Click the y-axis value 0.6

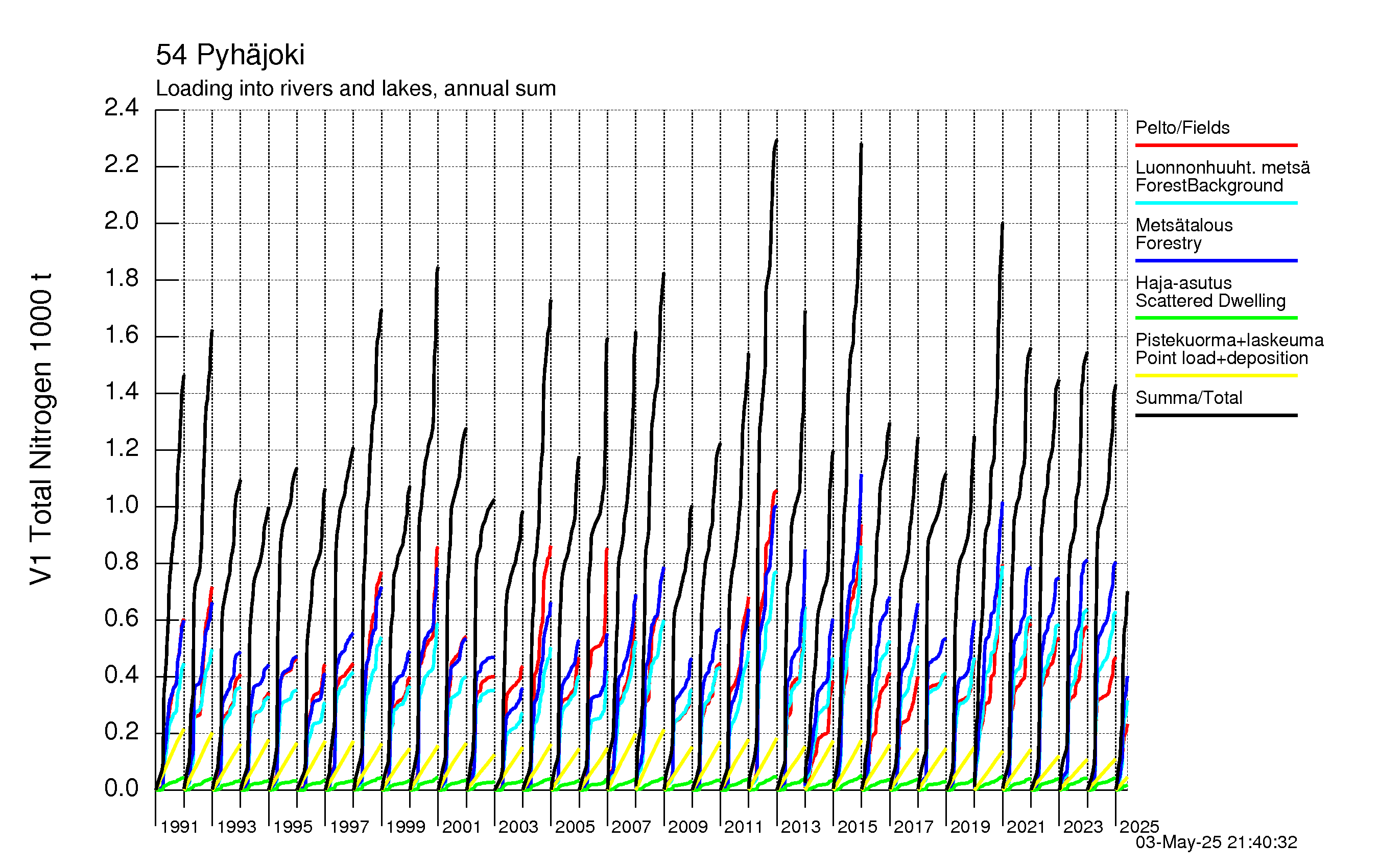point(122,618)
